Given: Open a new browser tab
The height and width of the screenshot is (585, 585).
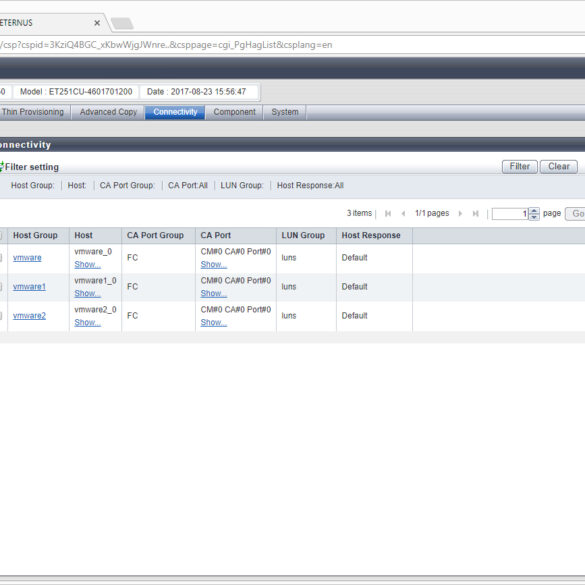Looking at the screenshot, I should click(122, 23).
